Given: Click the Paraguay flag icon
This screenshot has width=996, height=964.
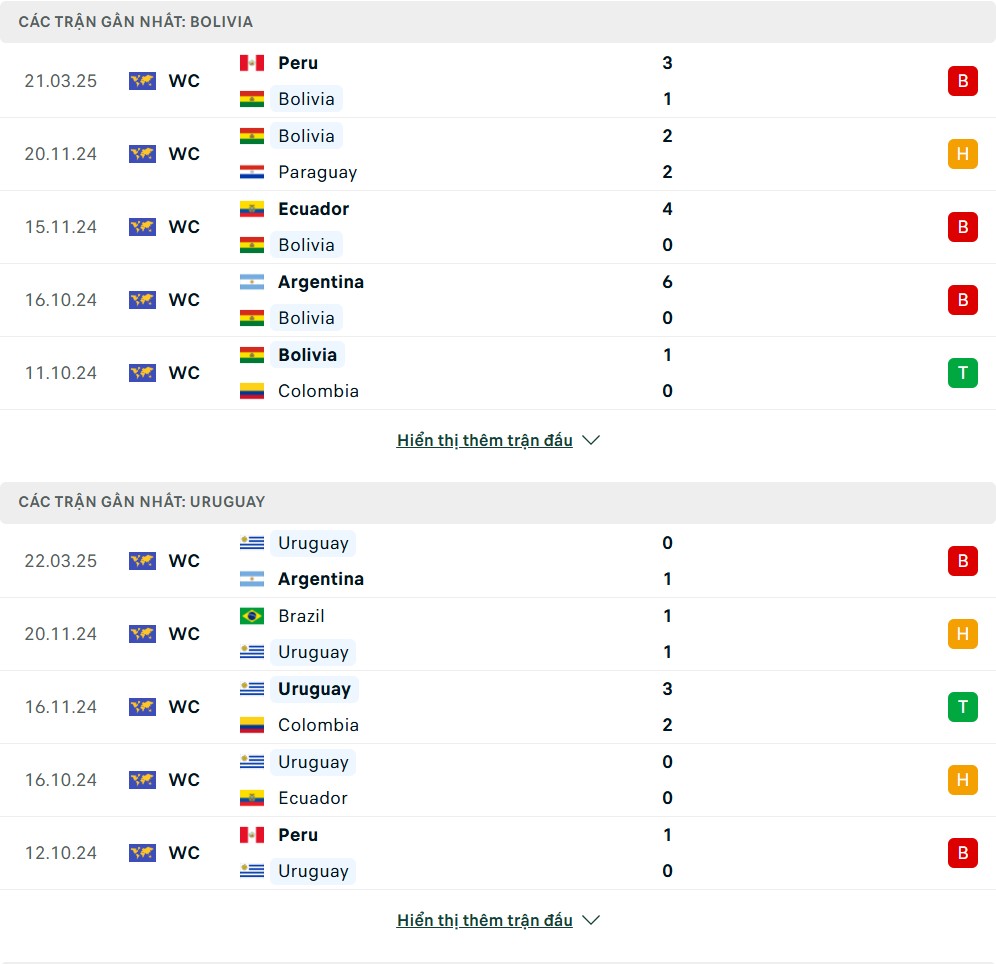Looking at the screenshot, I should (x=252, y=172).
